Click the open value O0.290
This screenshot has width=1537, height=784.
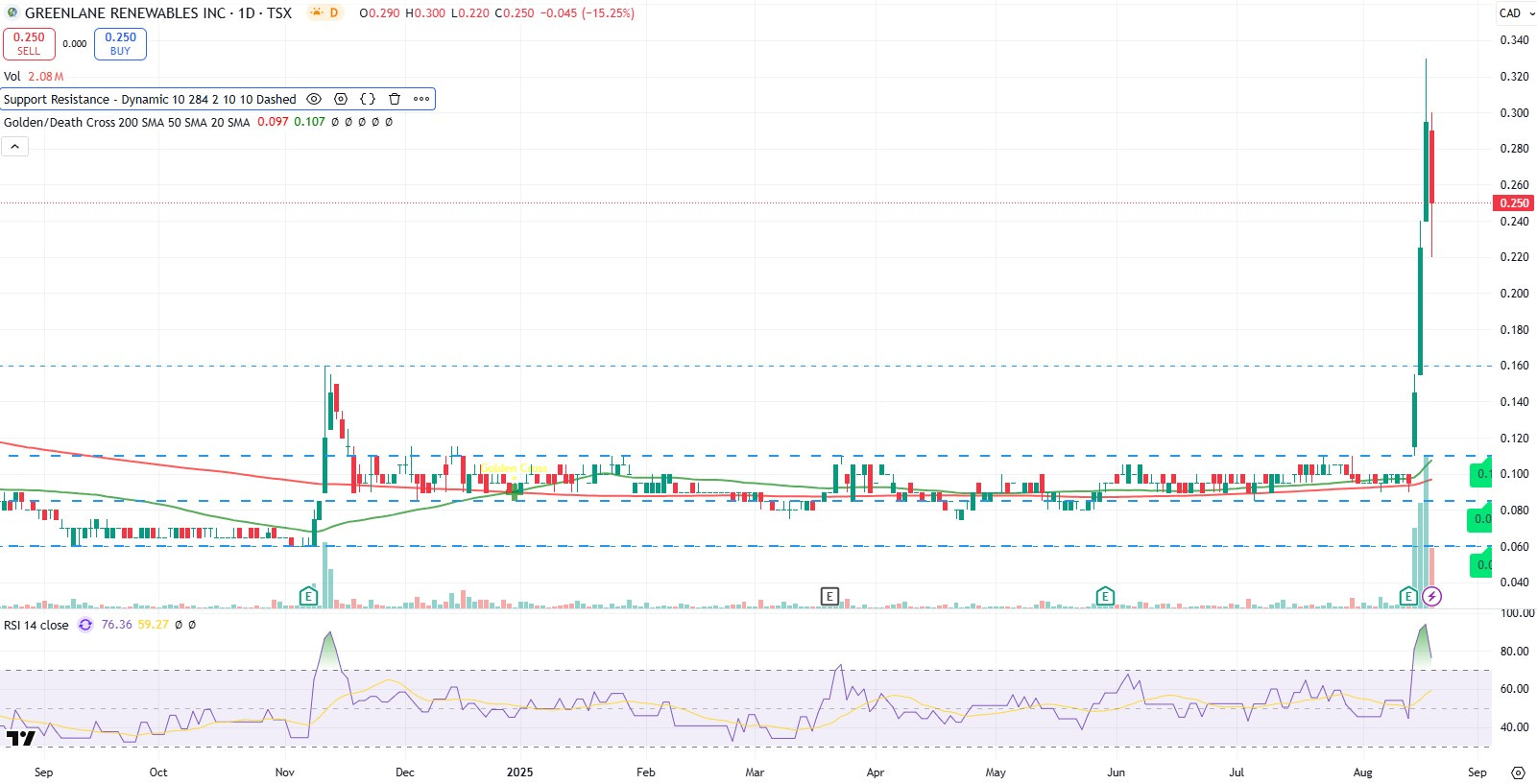click(x=379, y=13)
